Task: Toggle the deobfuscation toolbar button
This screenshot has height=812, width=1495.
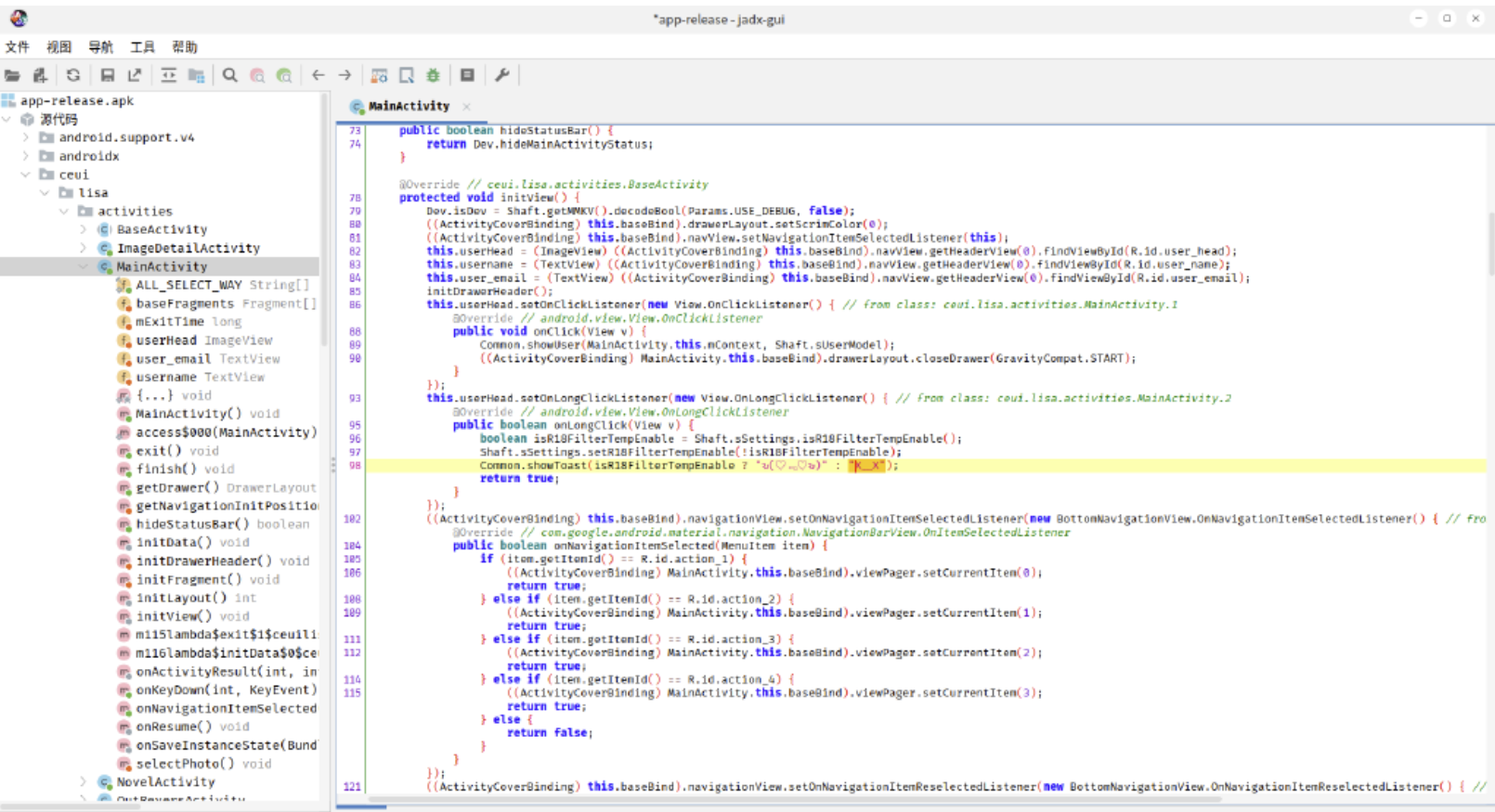Action: pyautogui.click(x=379, y=75)
